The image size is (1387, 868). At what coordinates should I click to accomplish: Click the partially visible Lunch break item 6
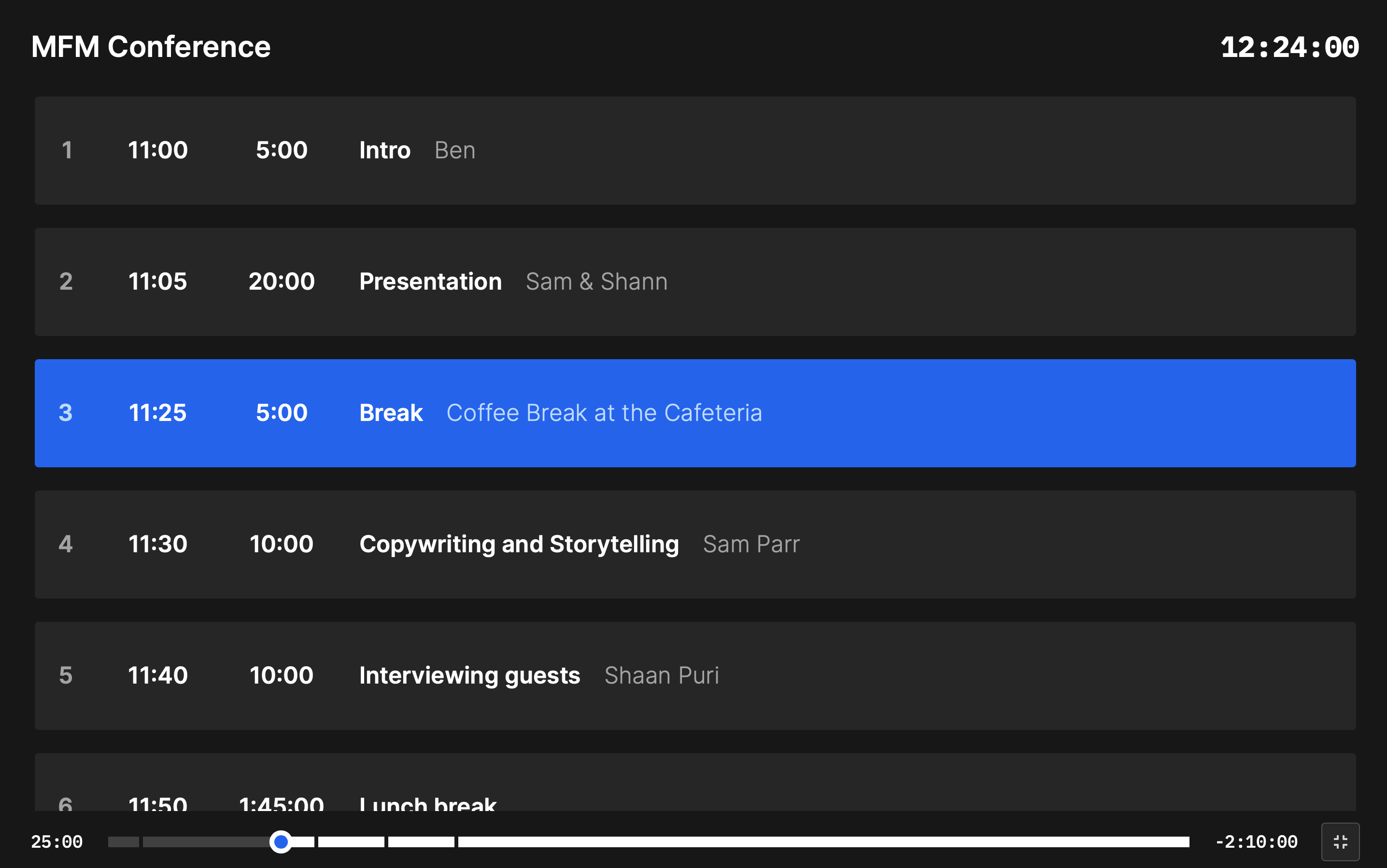[x=694, y=790]
